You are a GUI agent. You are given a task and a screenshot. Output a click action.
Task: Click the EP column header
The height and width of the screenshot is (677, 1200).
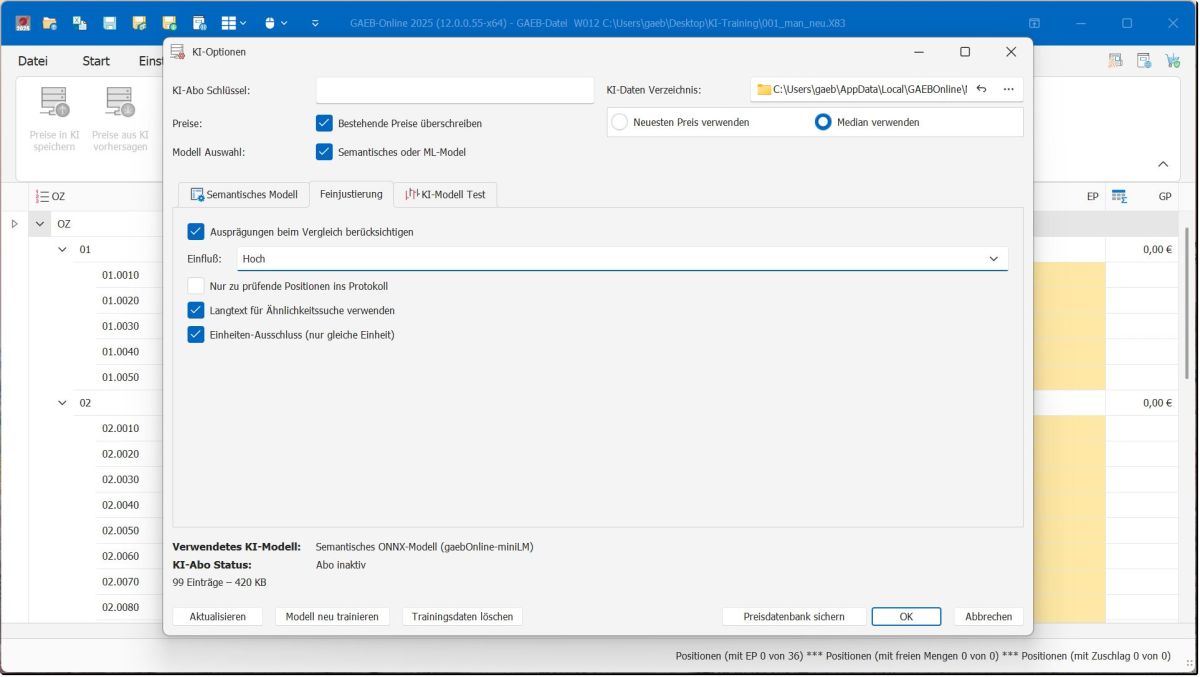tap(1092, 197)
